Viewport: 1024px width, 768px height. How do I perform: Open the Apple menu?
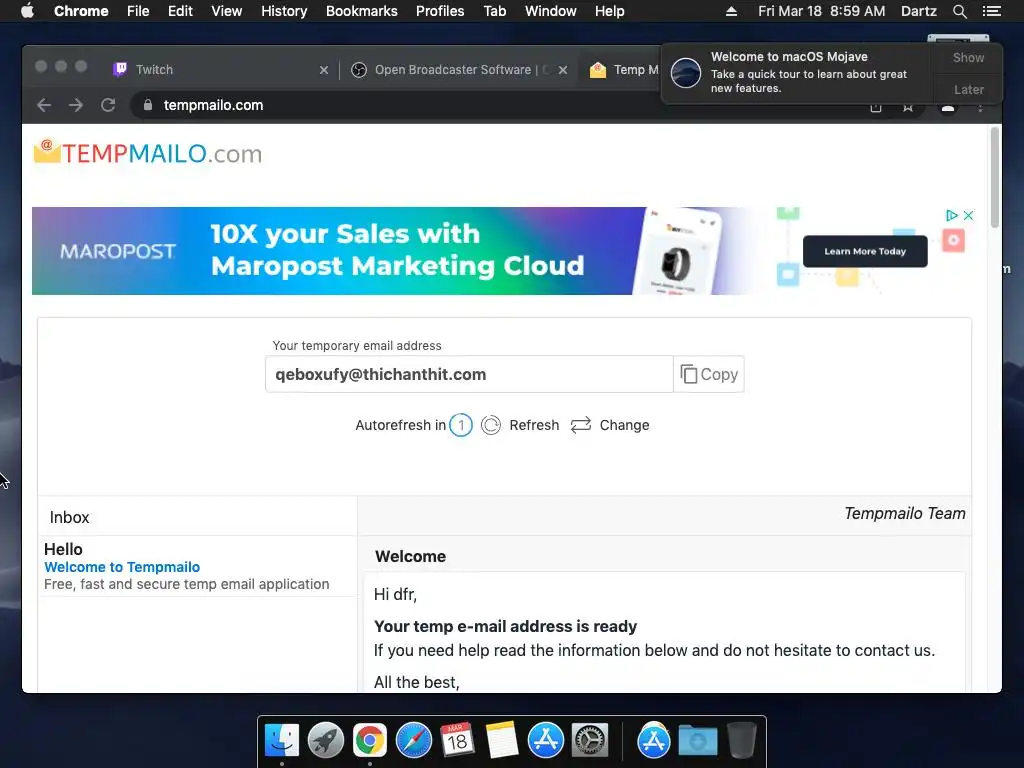pyautogui.click(x=27, y=11)
